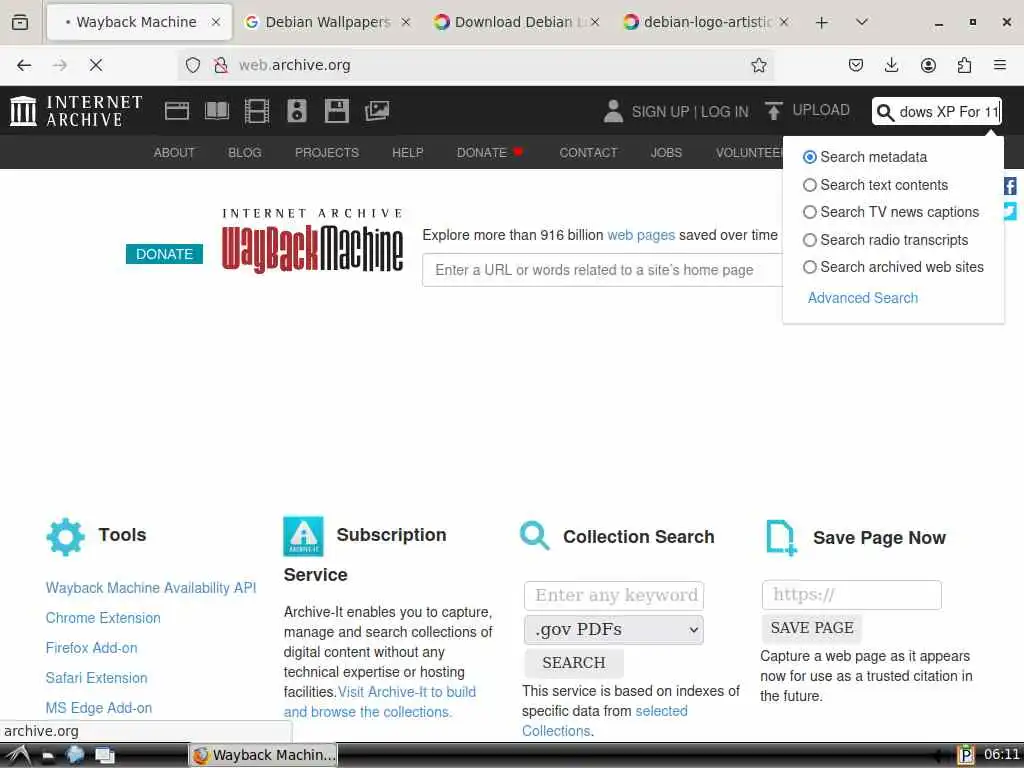Click the Internet Archive logo

tap(76, 111)
